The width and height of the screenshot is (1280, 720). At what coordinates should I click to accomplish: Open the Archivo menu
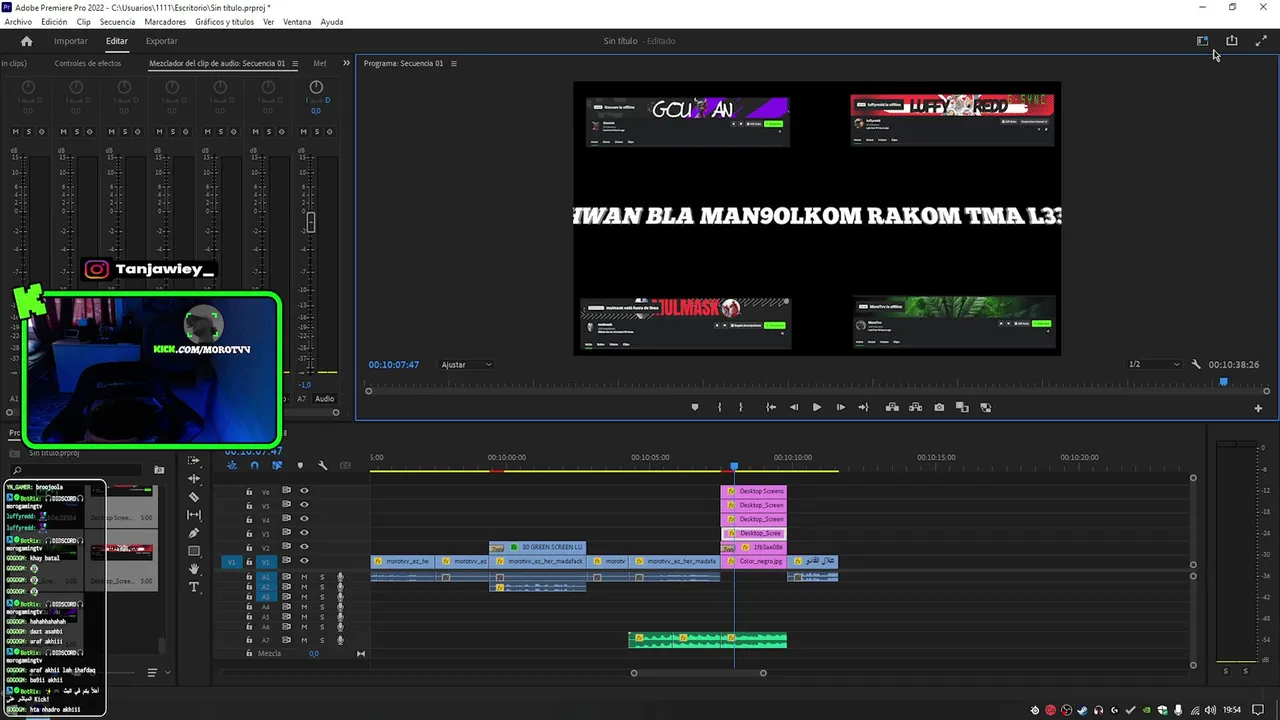point(18,22)
